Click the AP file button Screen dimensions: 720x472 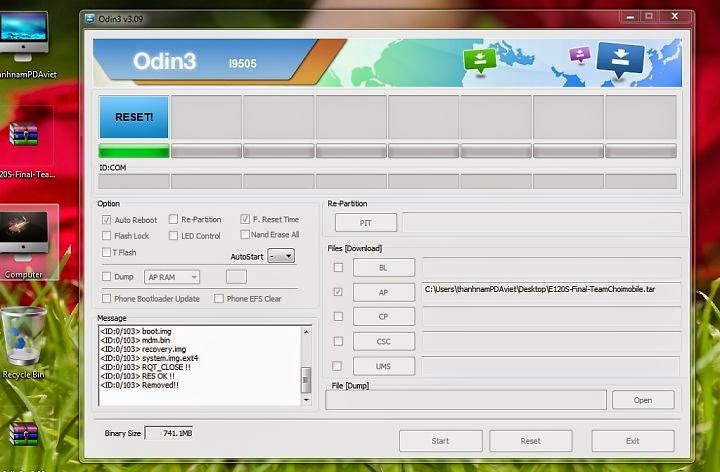point(384,292)
